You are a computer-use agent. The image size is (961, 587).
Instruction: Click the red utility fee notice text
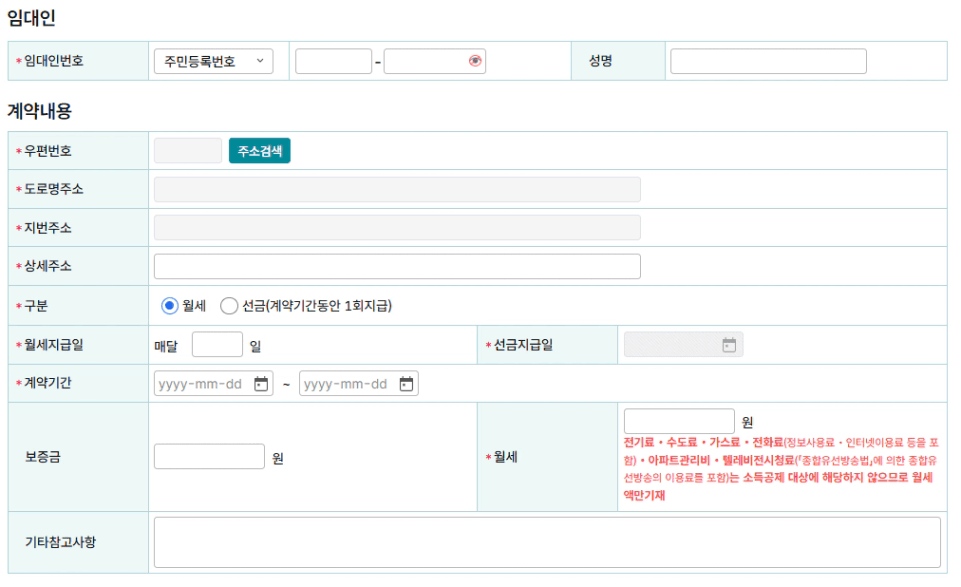[781, 469]
